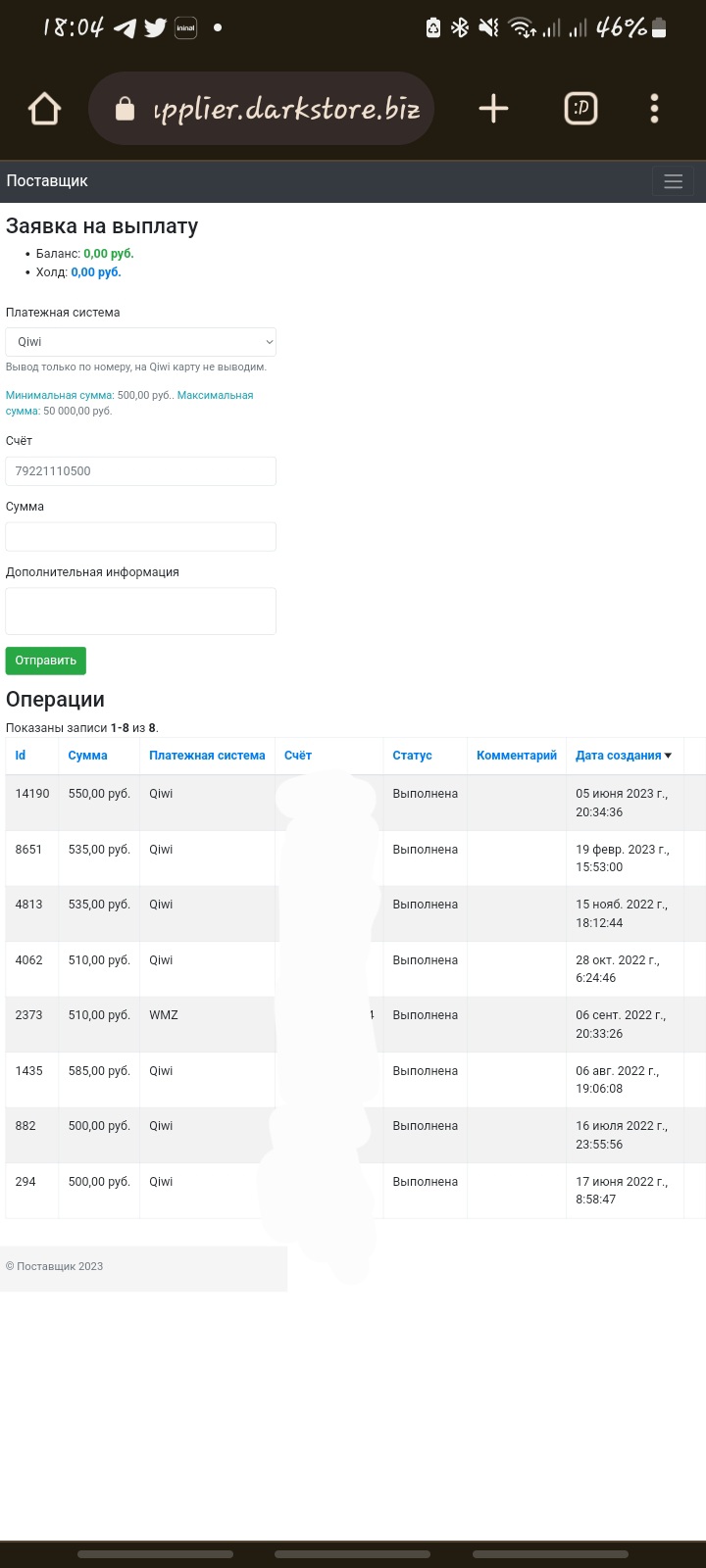Viewport: 706px width, 1568px height.
Task: Sort table by Id column
Action: (21, 756)
